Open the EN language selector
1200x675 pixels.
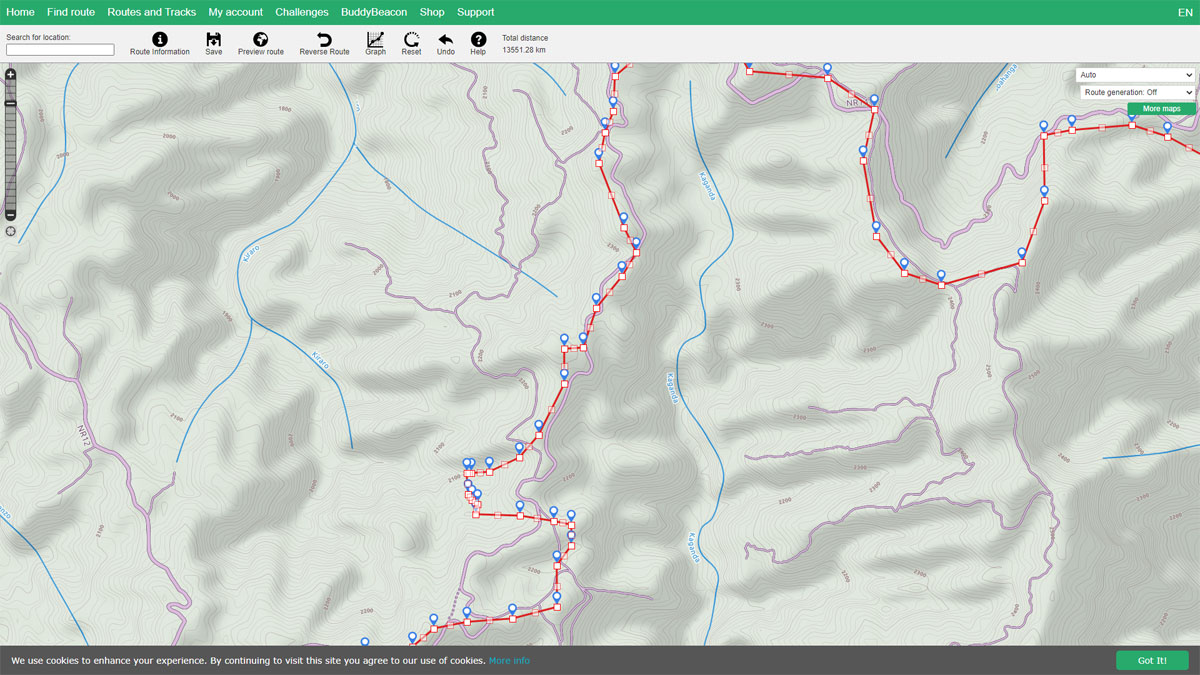(1185, 12)
